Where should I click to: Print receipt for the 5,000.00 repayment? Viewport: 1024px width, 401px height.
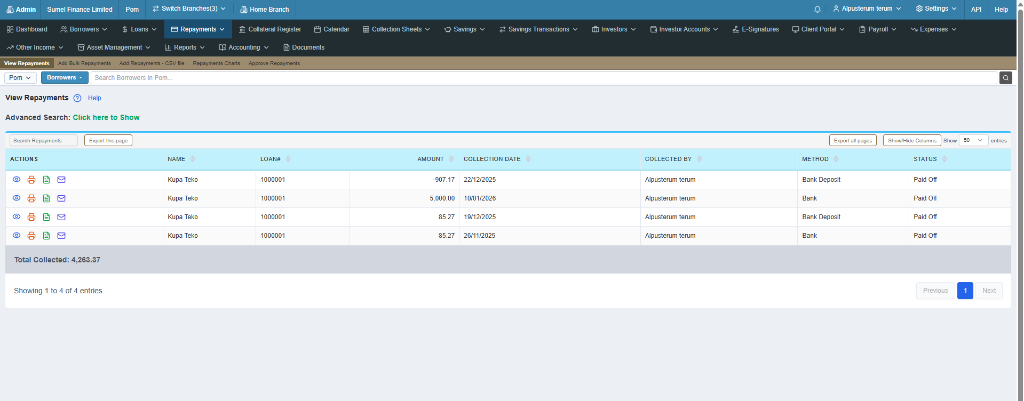[31, 198]
